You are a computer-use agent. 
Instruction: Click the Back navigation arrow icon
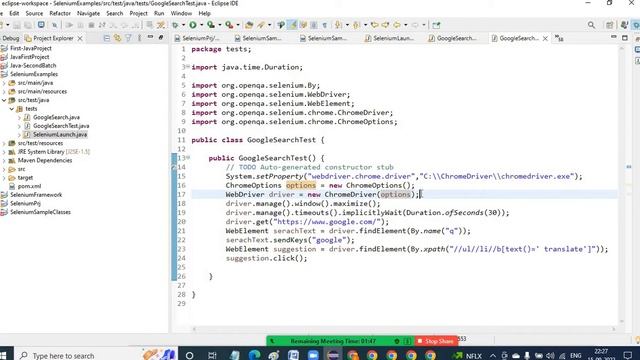[396, 25]
